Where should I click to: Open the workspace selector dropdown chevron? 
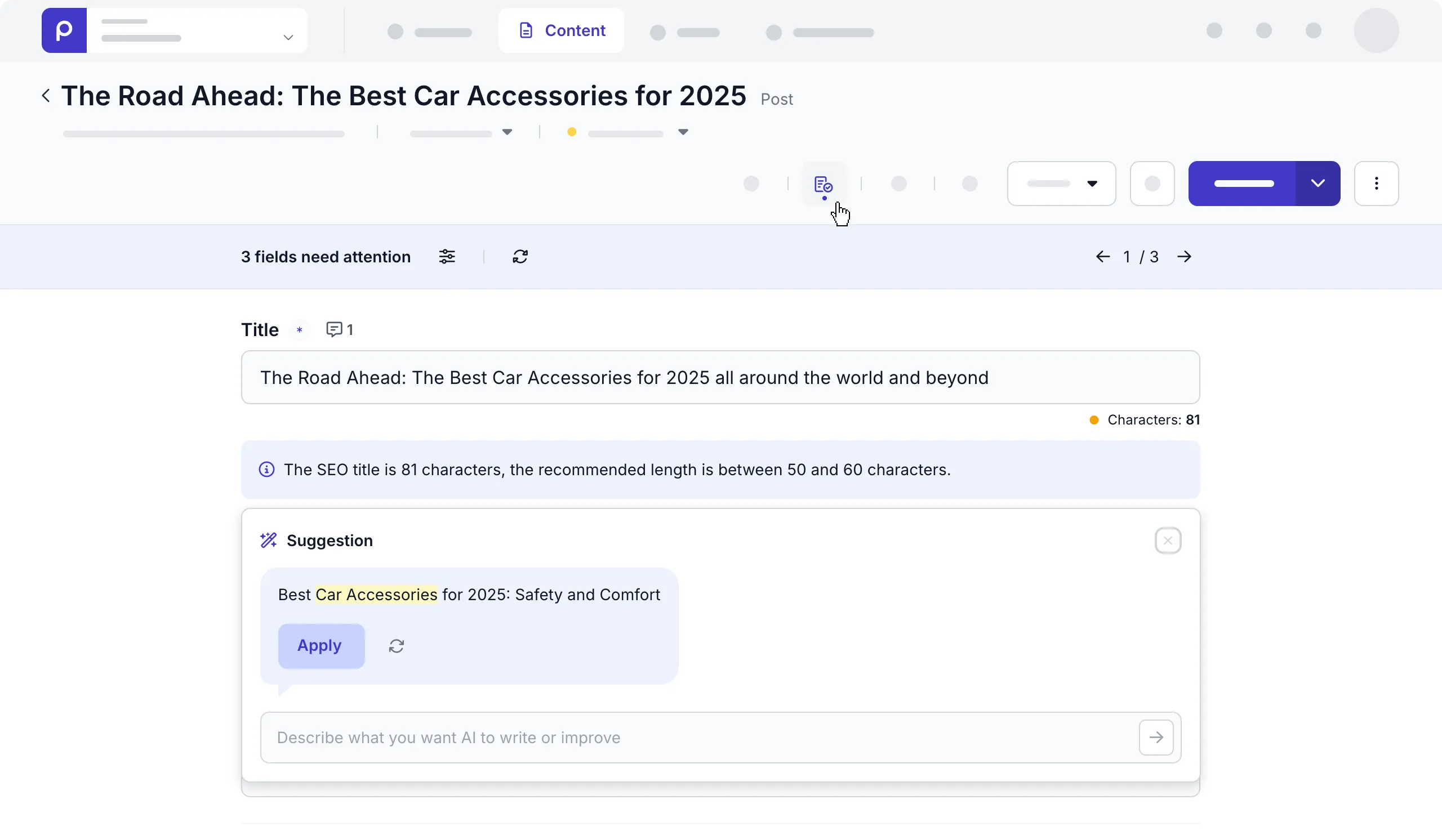(288, 37)
